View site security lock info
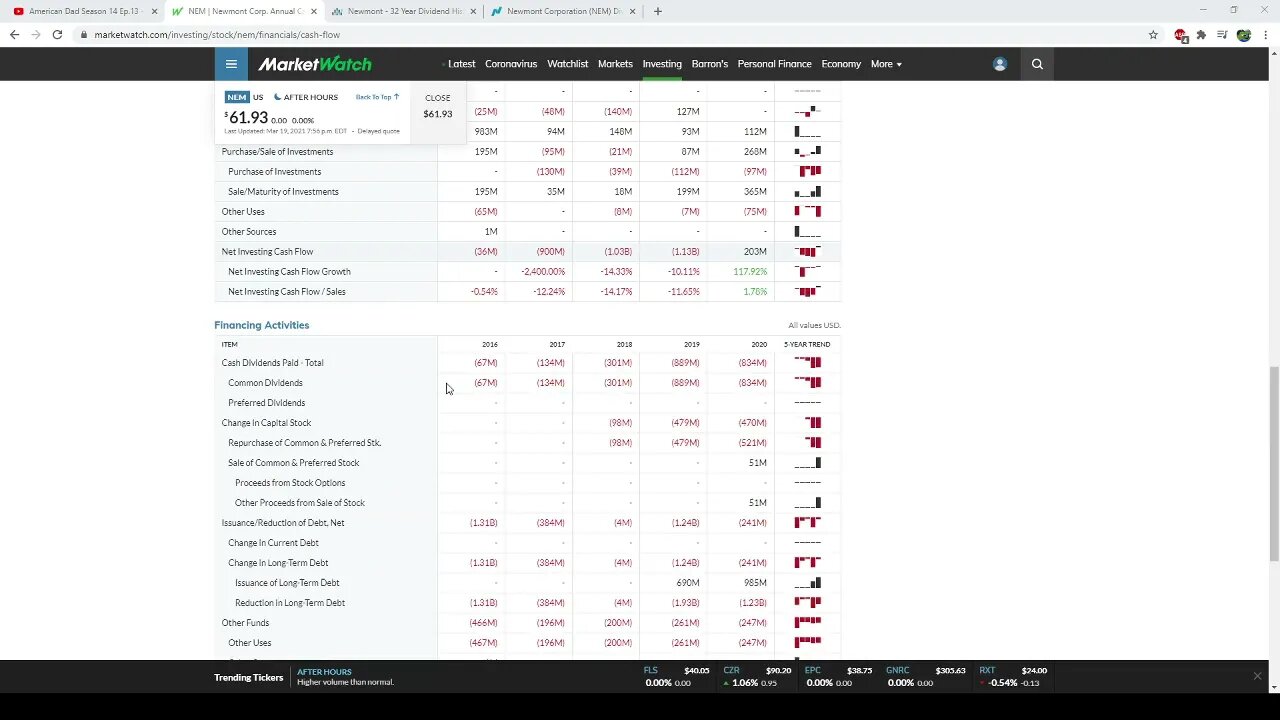Viewport: 1280px width, 720px height. [84, 34]
